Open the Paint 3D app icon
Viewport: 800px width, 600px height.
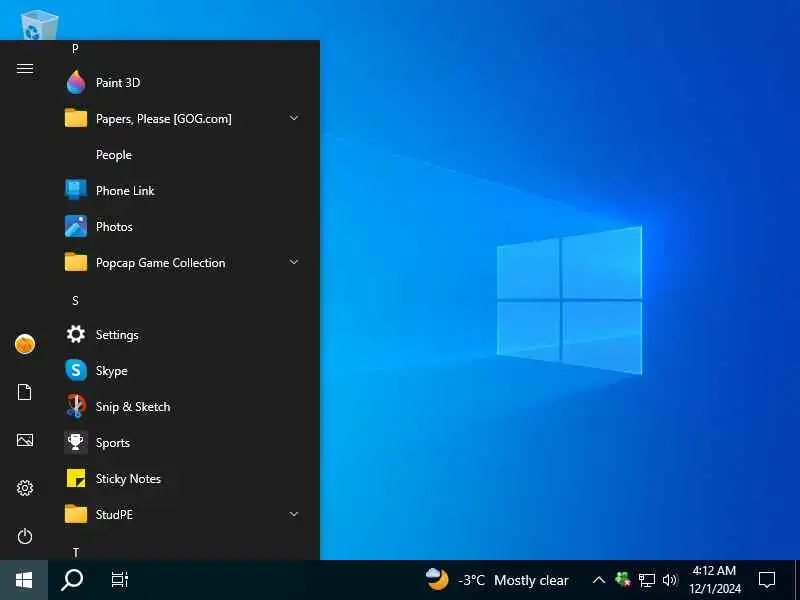click(76, 82)
